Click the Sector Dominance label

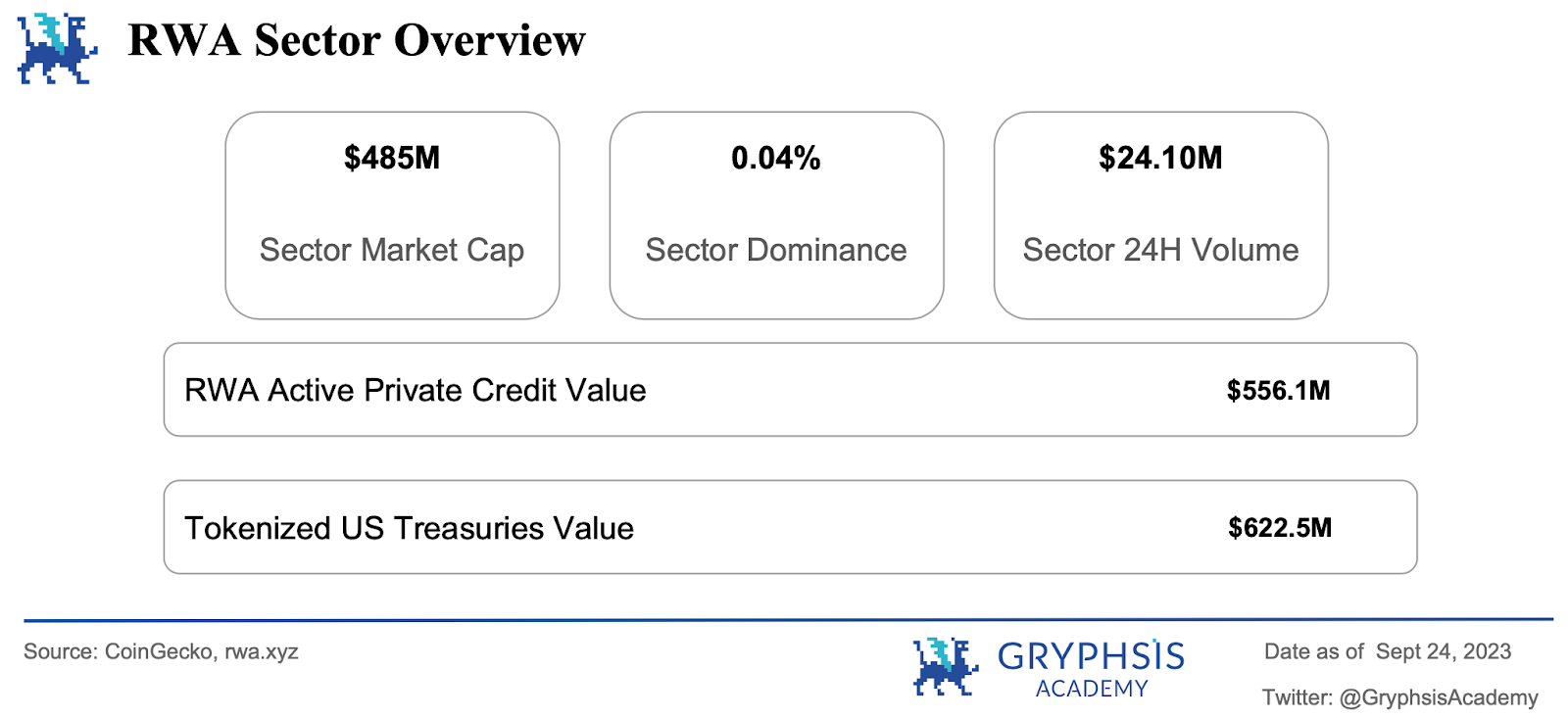click(x=776, y=250)
